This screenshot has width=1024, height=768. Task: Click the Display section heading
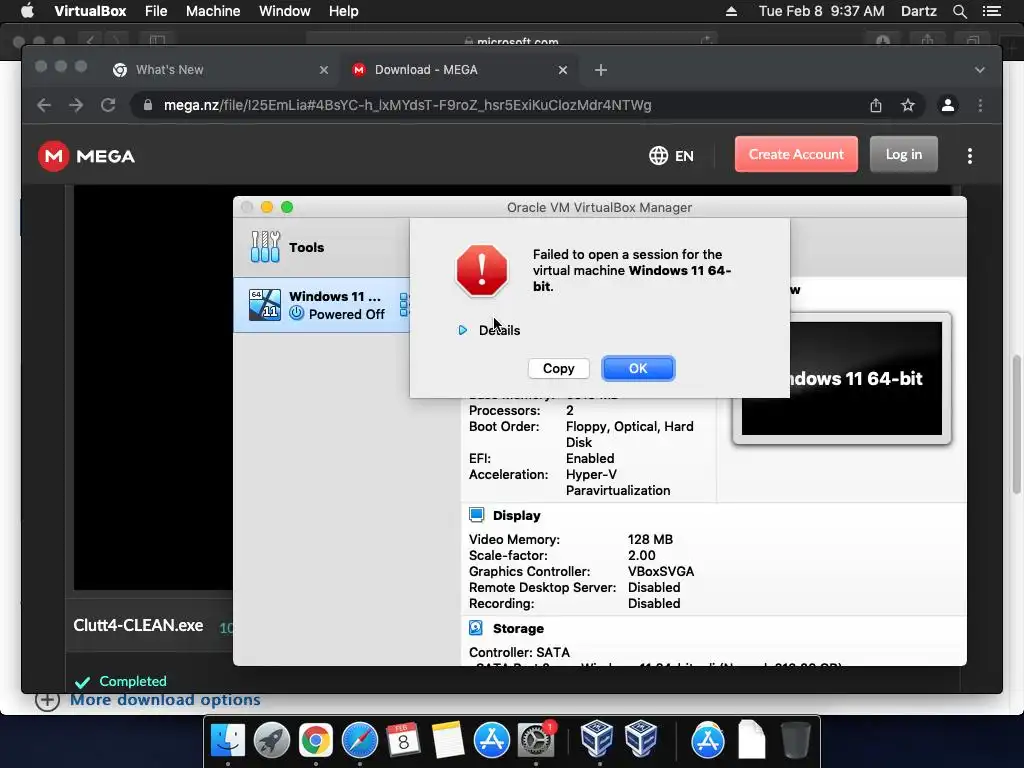[x=517, y=516]
